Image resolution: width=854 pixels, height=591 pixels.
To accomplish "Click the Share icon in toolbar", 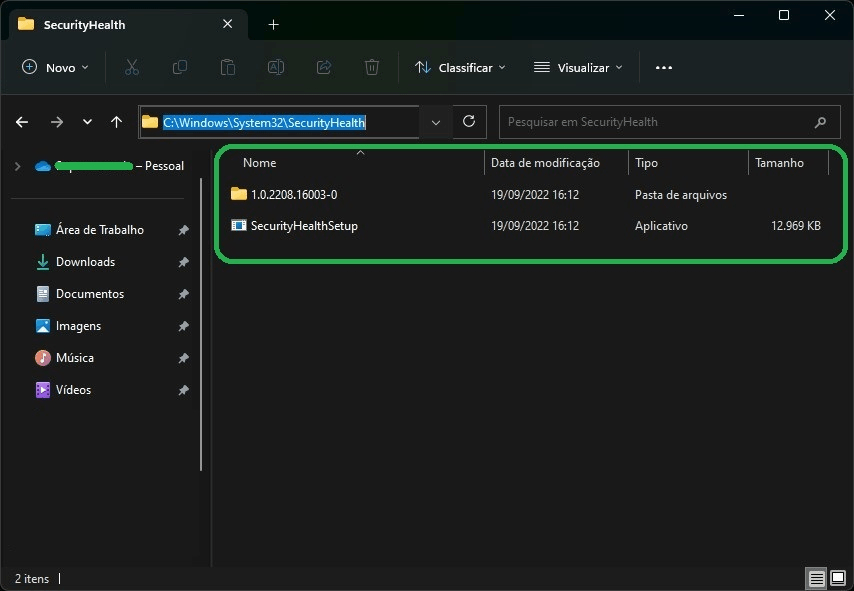I will coord(324,68).
